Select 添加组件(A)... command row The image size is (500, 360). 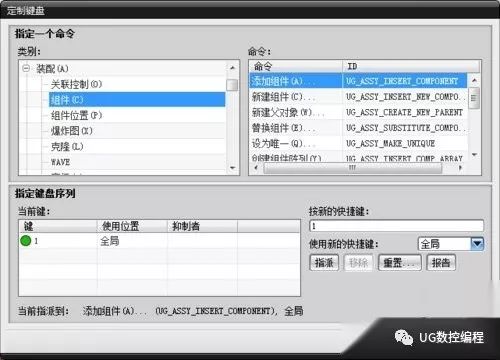point(358,81)
